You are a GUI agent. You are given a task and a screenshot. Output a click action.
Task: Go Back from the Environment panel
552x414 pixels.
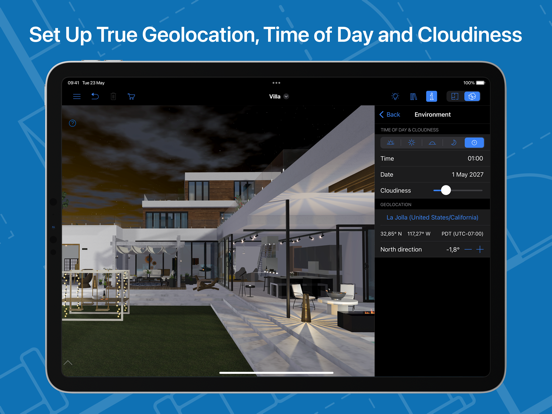pos(390,114)
